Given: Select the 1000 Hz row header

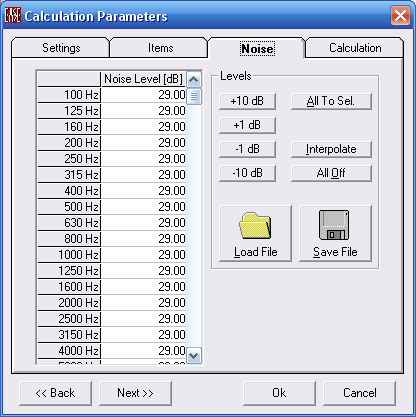Looking at the screenshot, I should point(69,255).
